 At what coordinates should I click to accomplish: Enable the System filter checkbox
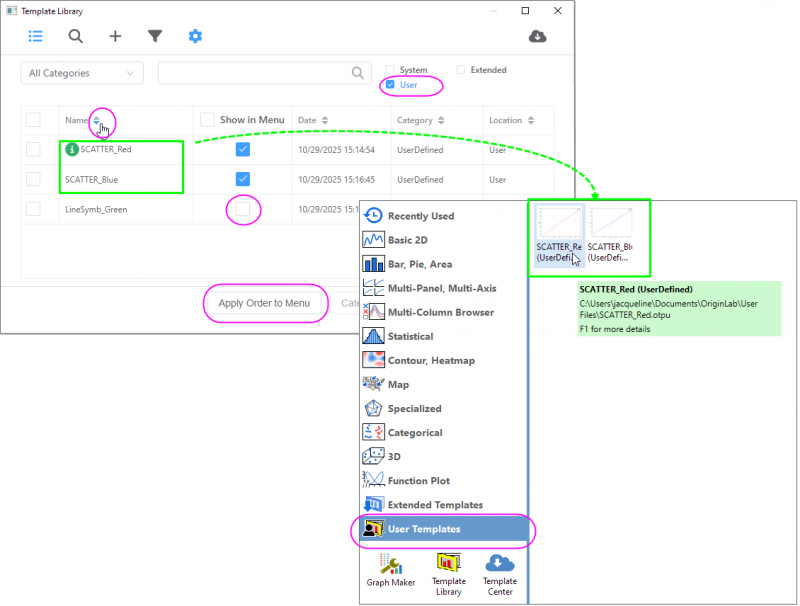pos(391,70)
